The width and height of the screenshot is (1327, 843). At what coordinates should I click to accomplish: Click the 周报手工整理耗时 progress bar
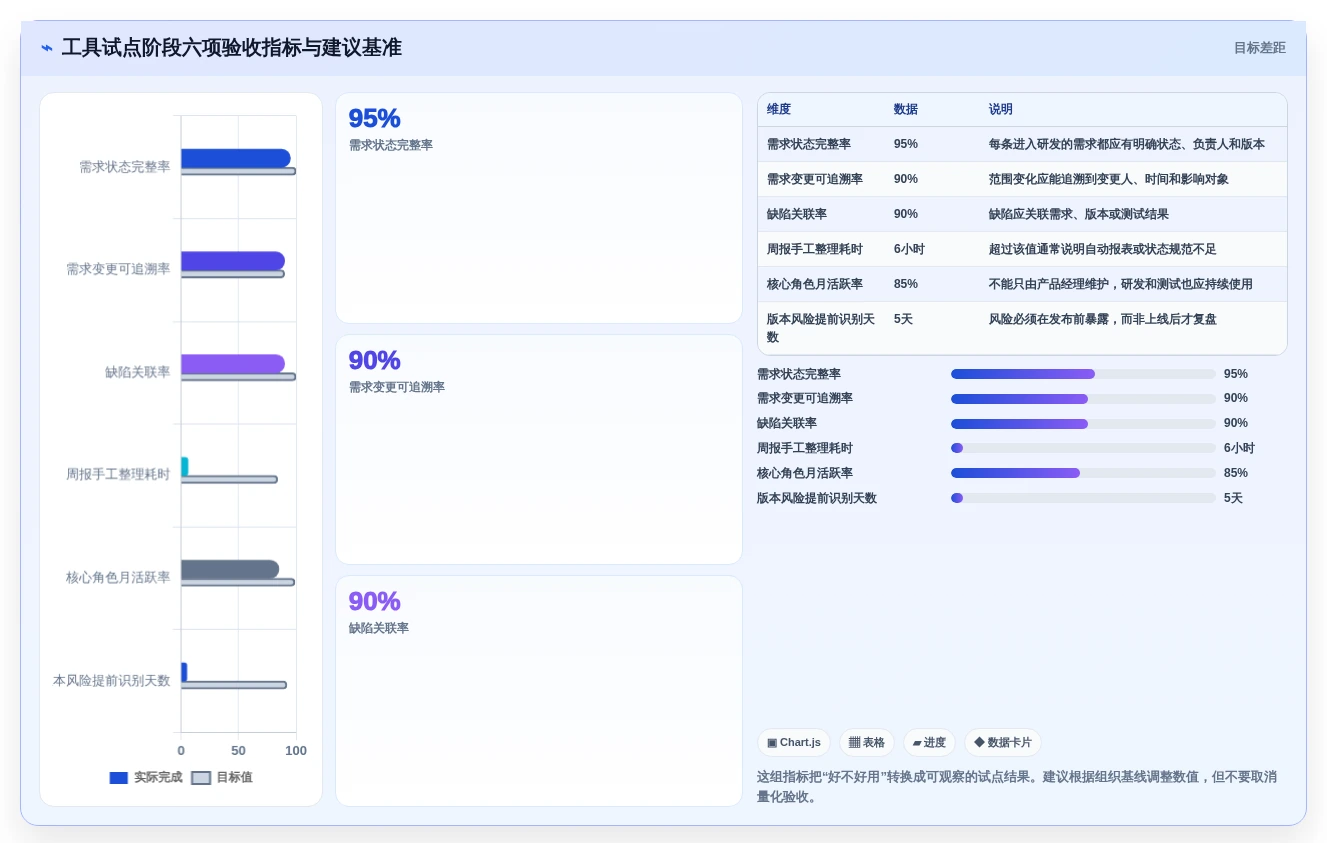pyautogui.click(x=1083, y=448)
